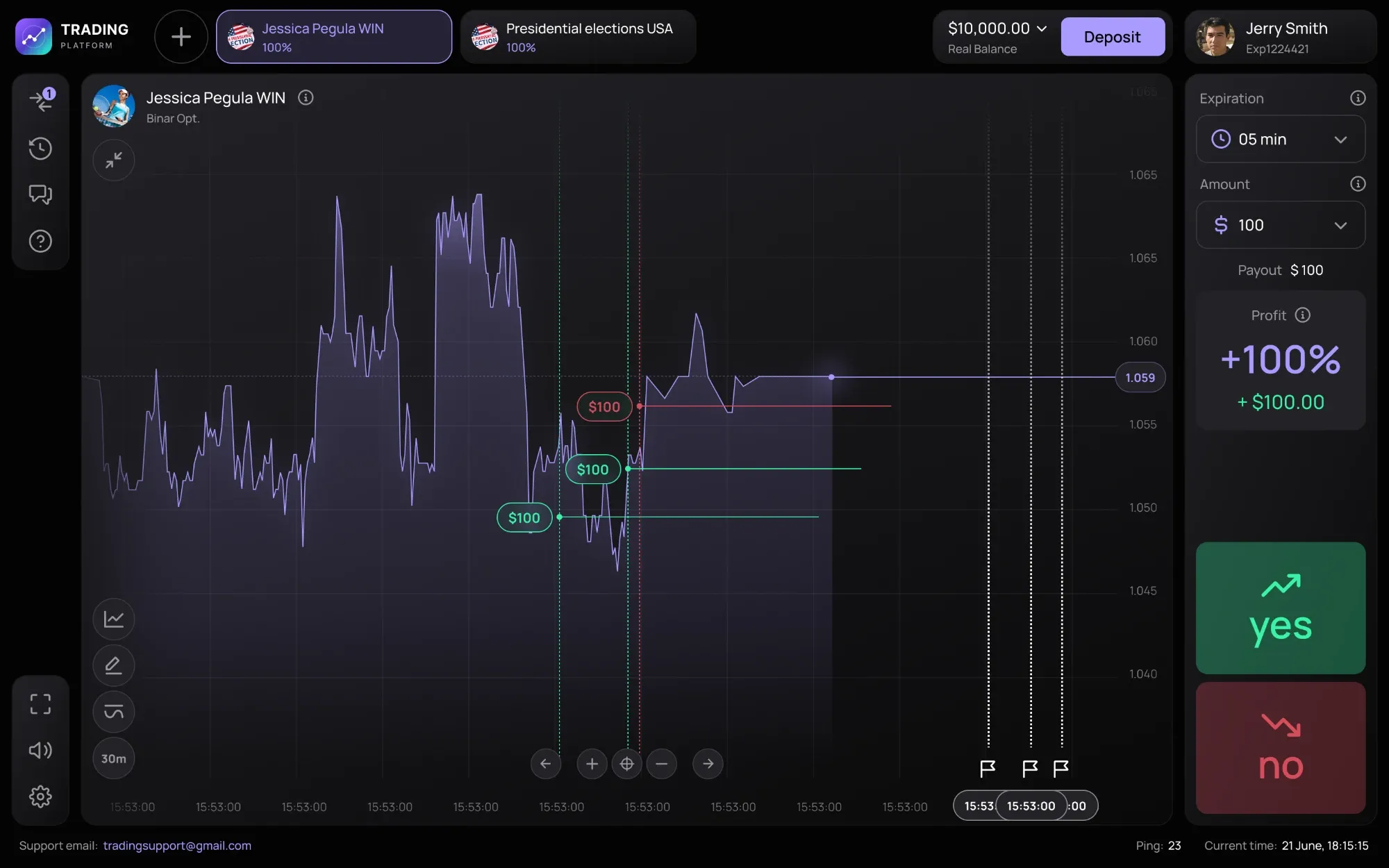Screen dimensions: 1389x868
Task: Change the 30m timeframe button
Action: (x=114, y=758)
